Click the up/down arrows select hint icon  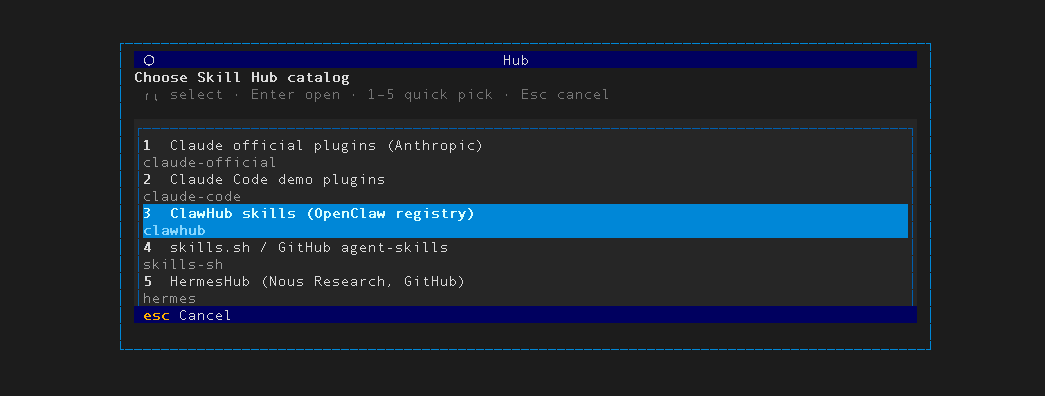click(151, 95)
